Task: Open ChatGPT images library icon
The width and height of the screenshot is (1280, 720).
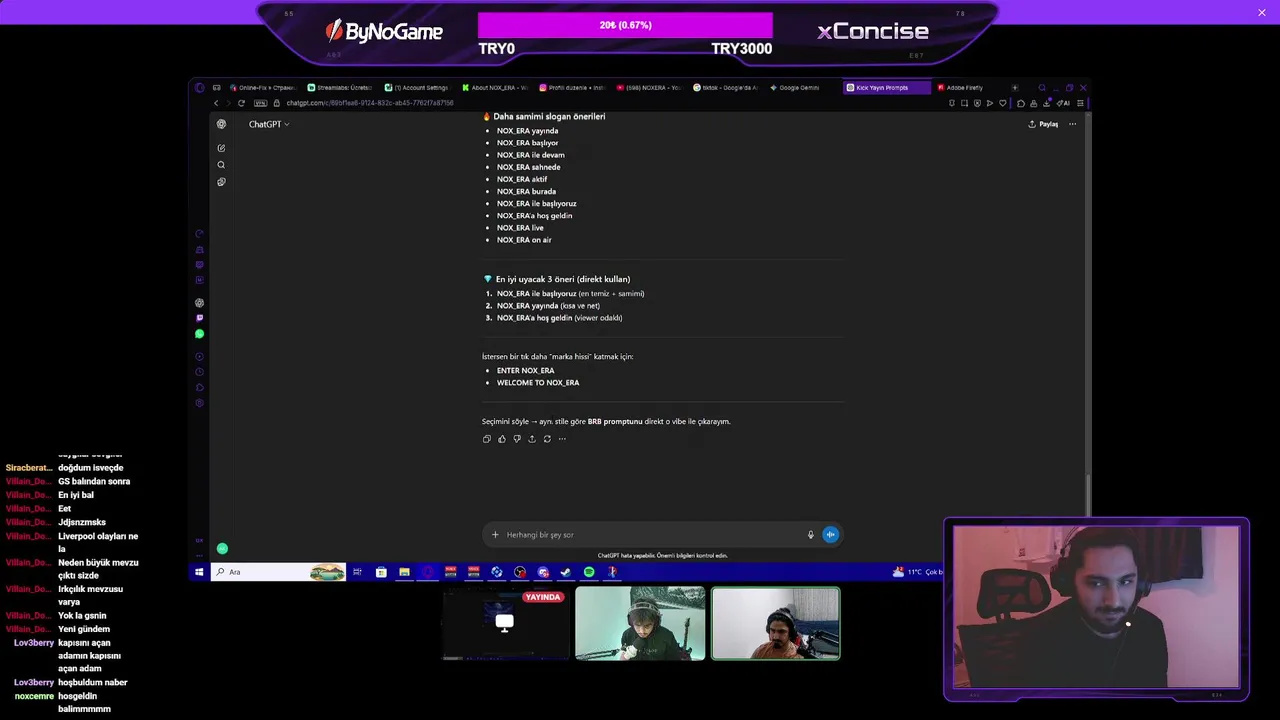Action: pos(221,182)
